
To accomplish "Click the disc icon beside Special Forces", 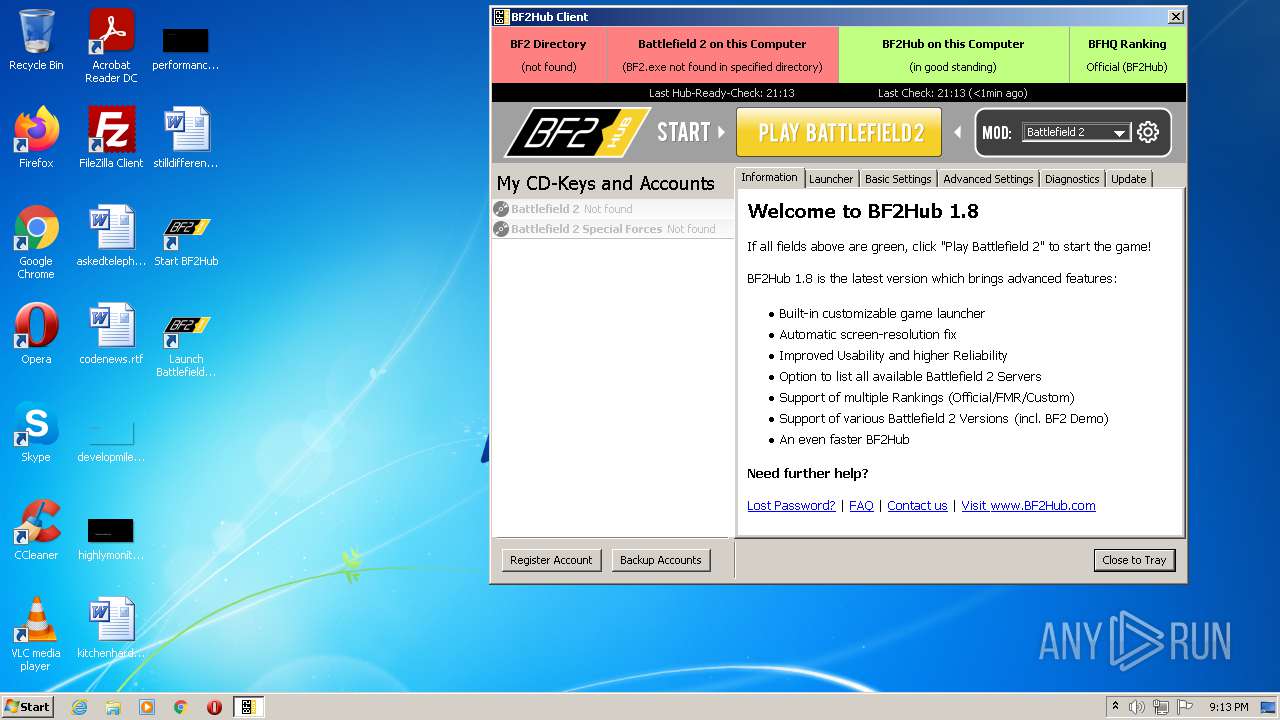I will point(501,229).
